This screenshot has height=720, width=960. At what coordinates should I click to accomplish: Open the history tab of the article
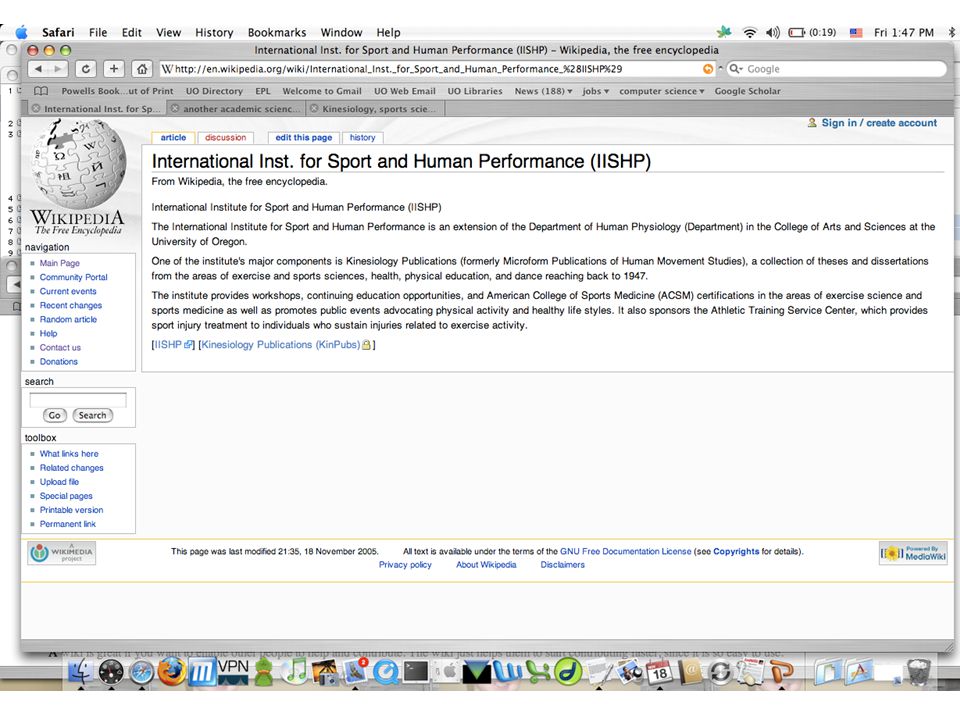[x=362, y=138]
